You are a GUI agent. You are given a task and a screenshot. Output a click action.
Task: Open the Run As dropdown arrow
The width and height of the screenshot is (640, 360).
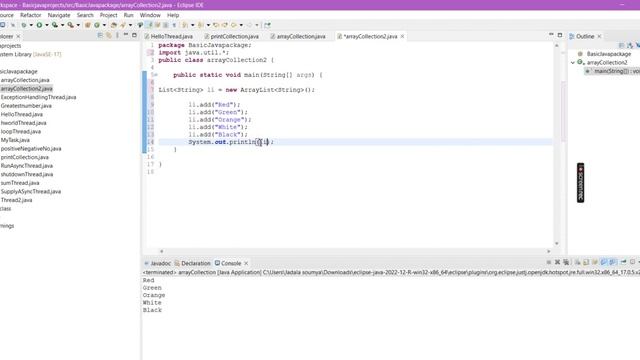[47, 25]
